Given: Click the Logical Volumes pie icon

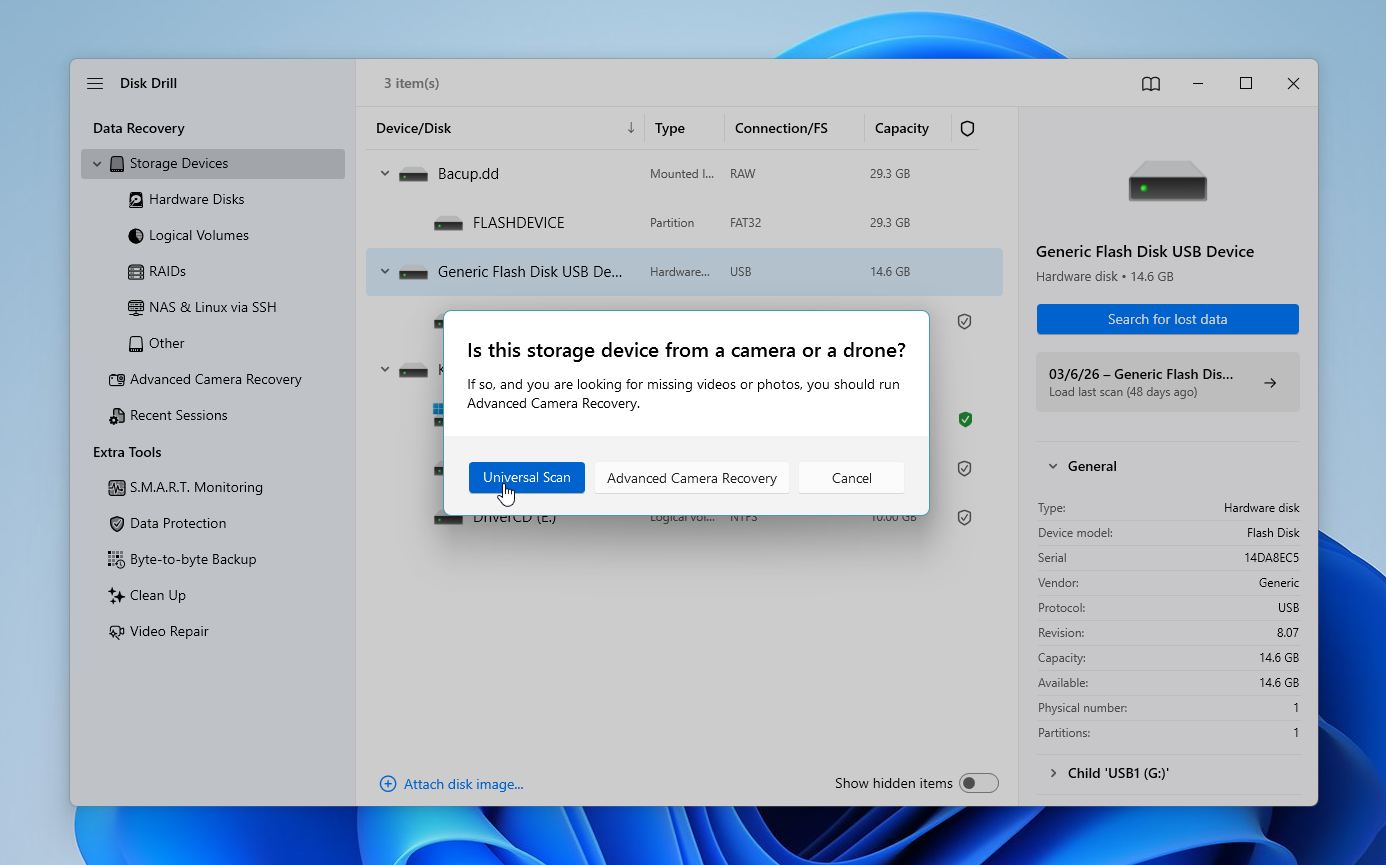Looking at the screenshot, I should [x=136, y=236].
